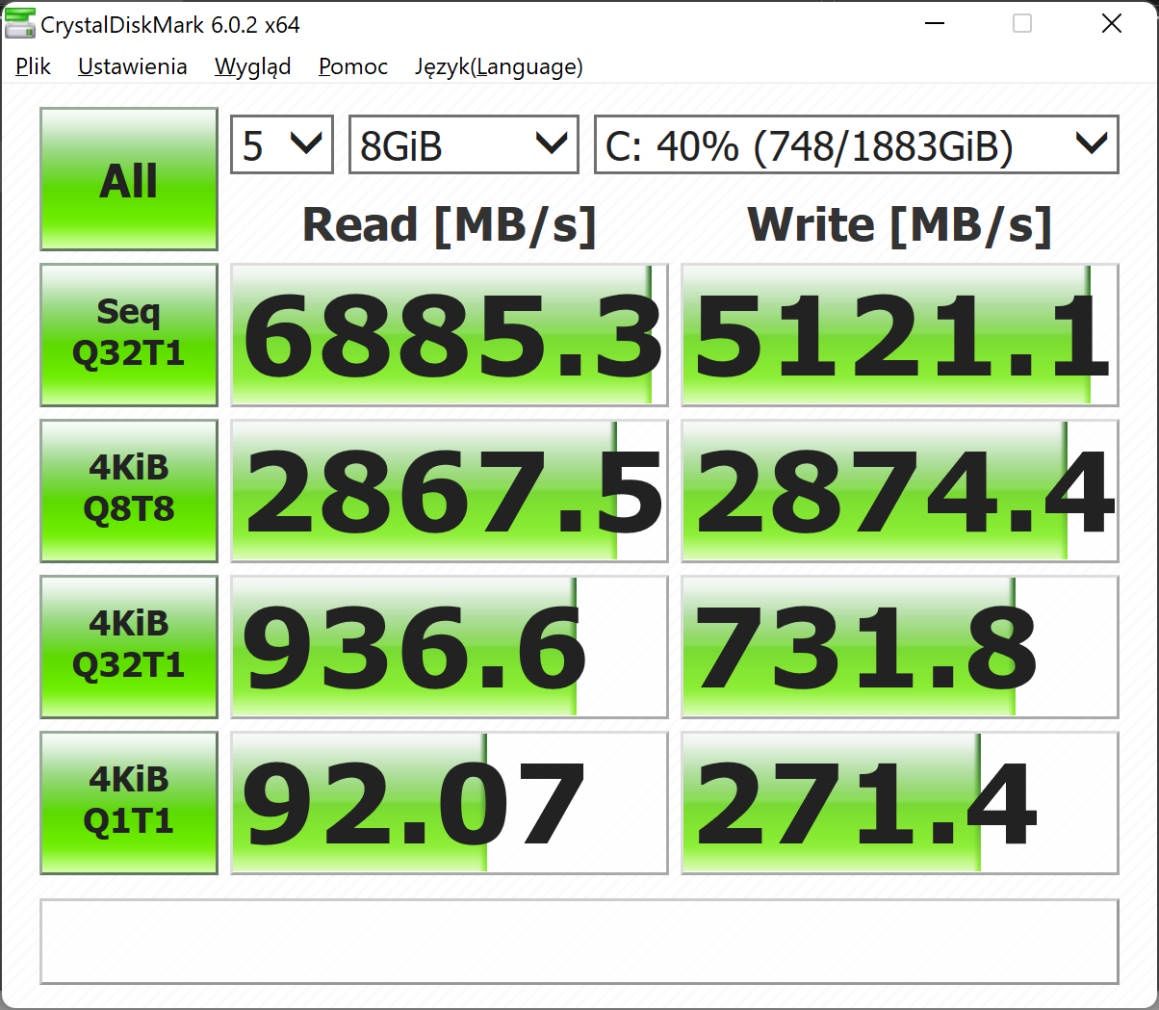
Task: Close the CrystalDiskMark window
Action: click(x=1112, y=24)
